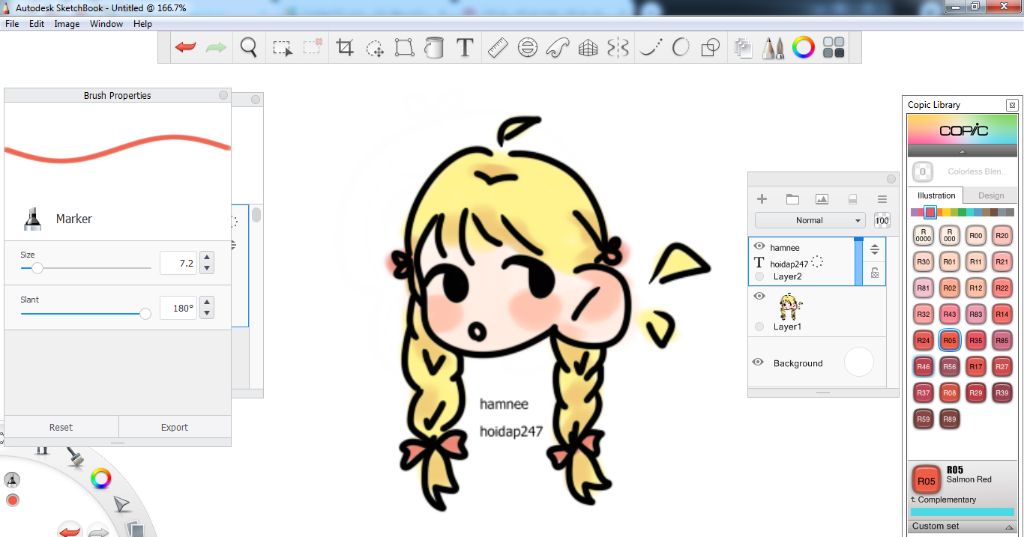1024x537 pixels.
Task: Open the Draw Style shapes tool
Action: click(710, 47)
